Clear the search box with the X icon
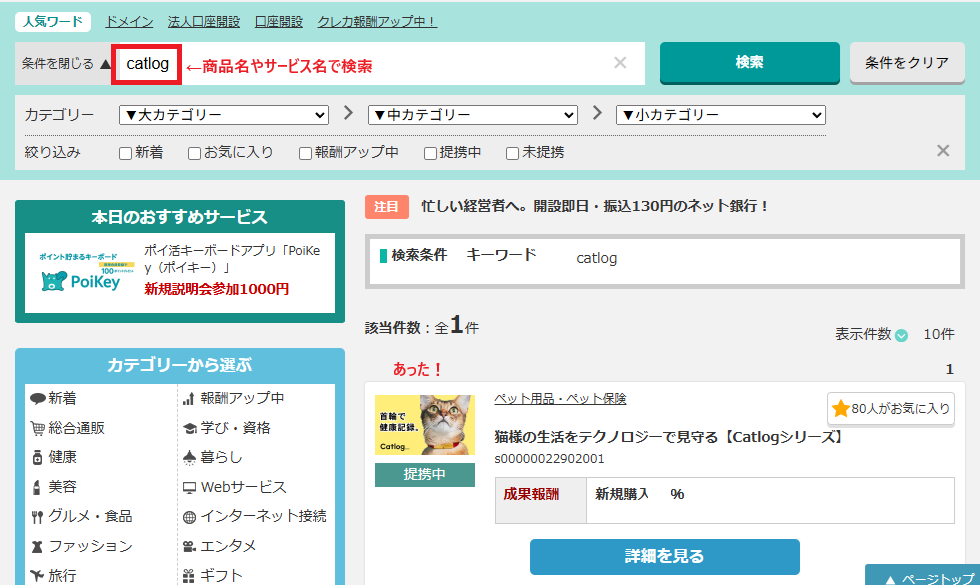980x585 pixels. click(620, 62)
